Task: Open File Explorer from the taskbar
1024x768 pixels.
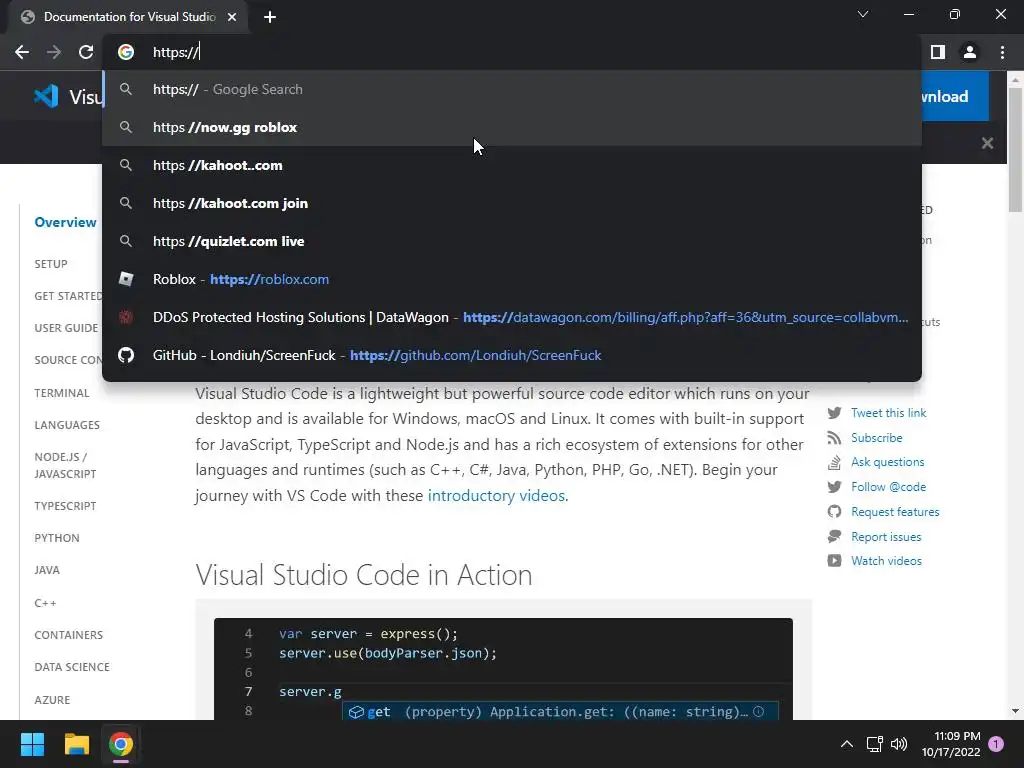Action: [77, 744]
